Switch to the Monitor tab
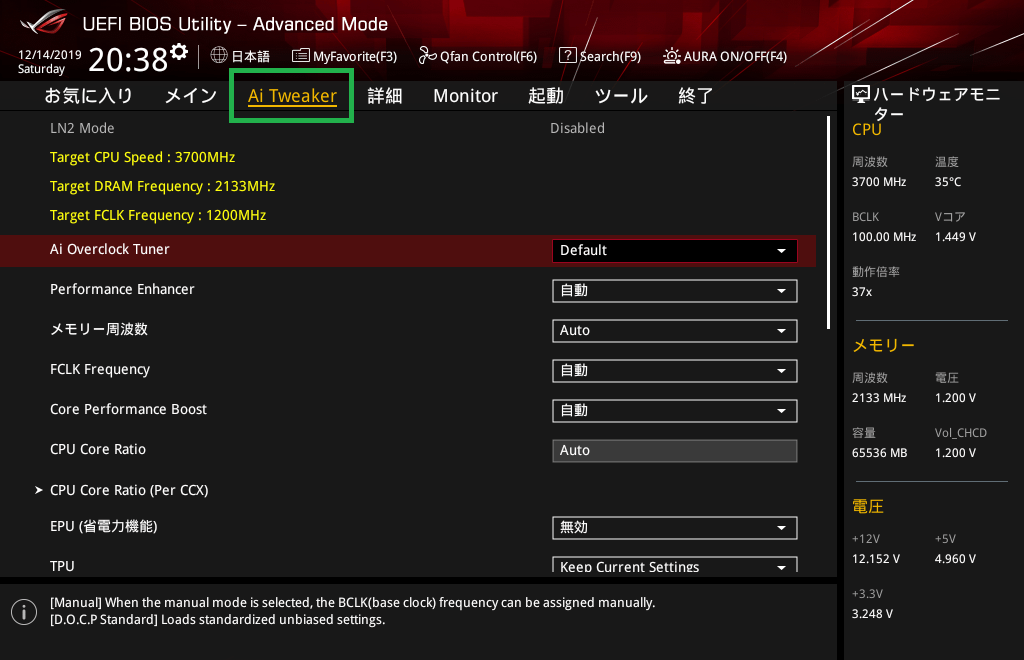This screenshot has width=1024, height=660. (x=465, y=96)
